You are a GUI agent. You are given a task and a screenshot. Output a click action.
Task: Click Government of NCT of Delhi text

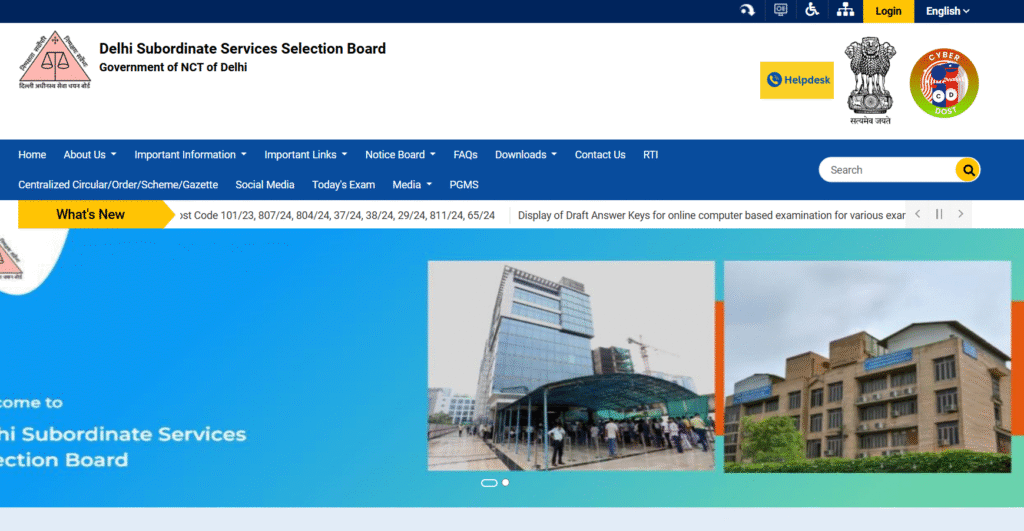click(x=173, y=67)
